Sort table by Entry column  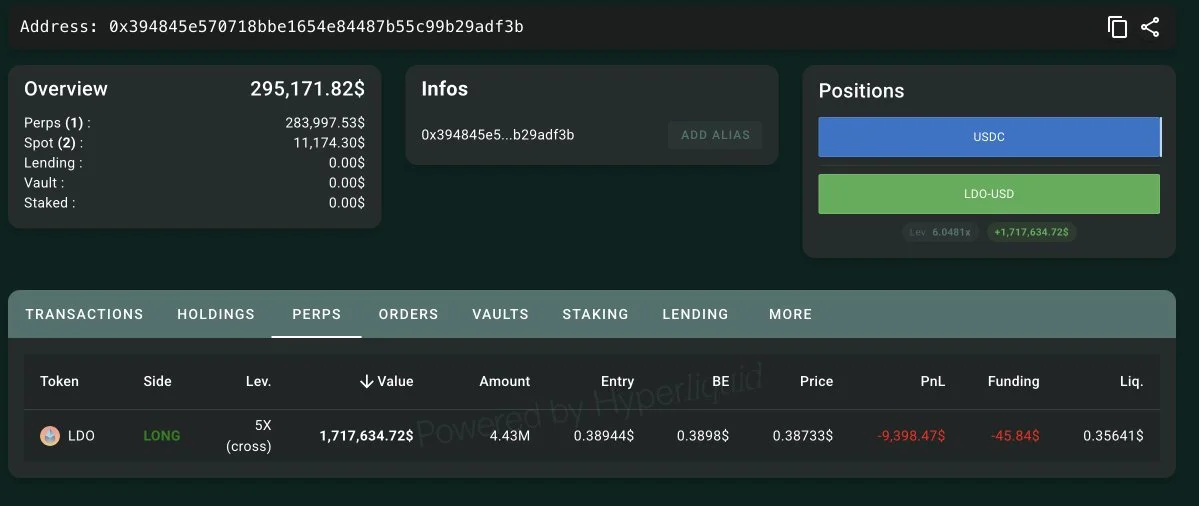(617, 381)
